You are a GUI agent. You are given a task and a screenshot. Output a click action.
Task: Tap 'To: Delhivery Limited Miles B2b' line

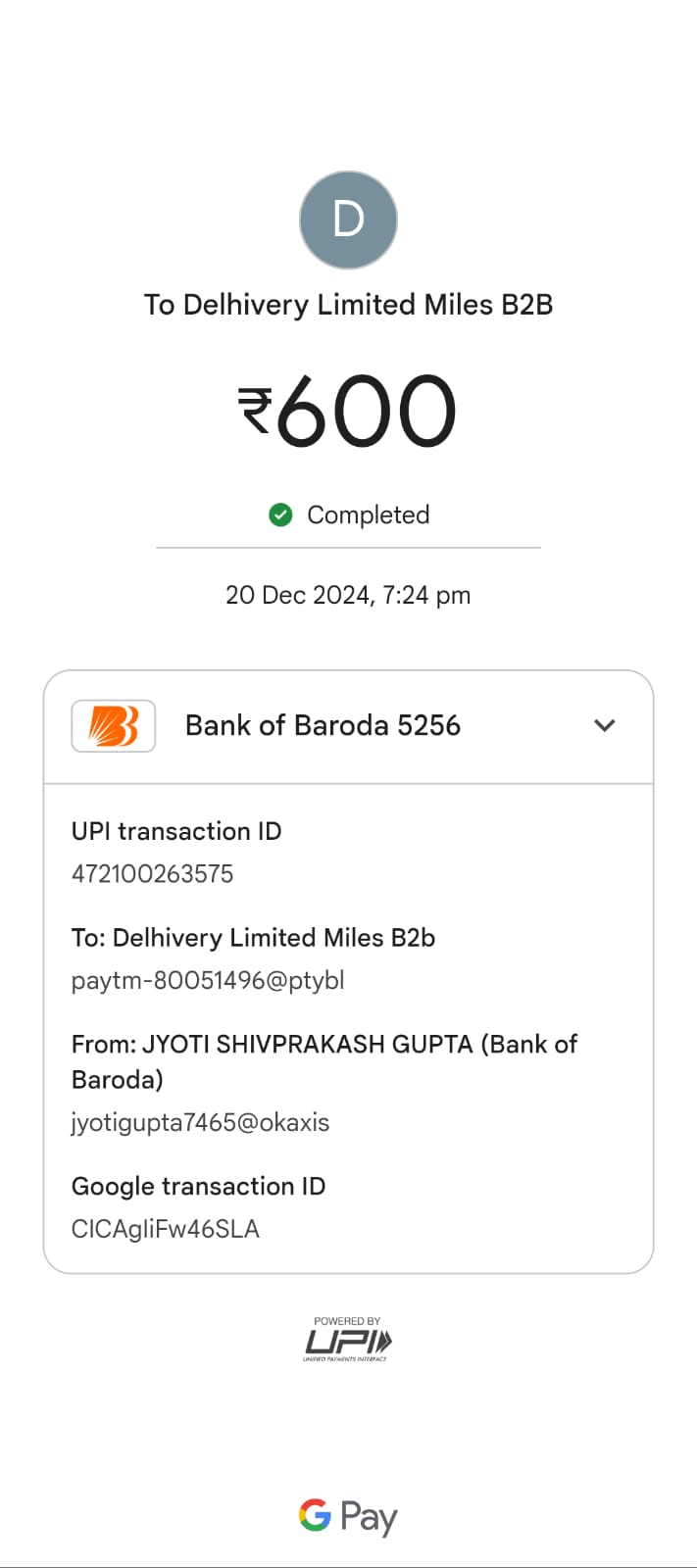tap(253, 938)
